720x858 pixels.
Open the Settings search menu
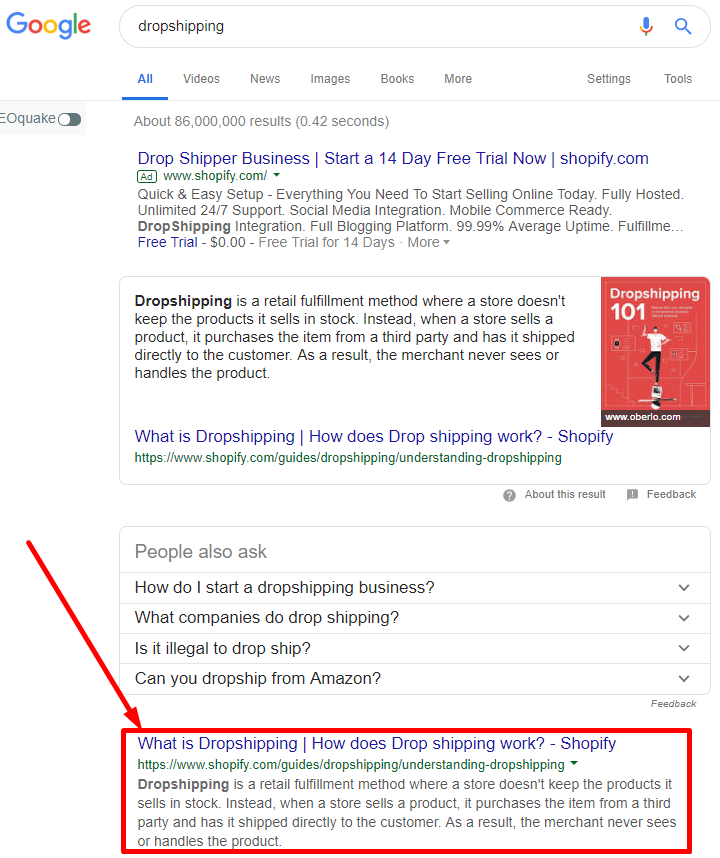coord(608,79)
